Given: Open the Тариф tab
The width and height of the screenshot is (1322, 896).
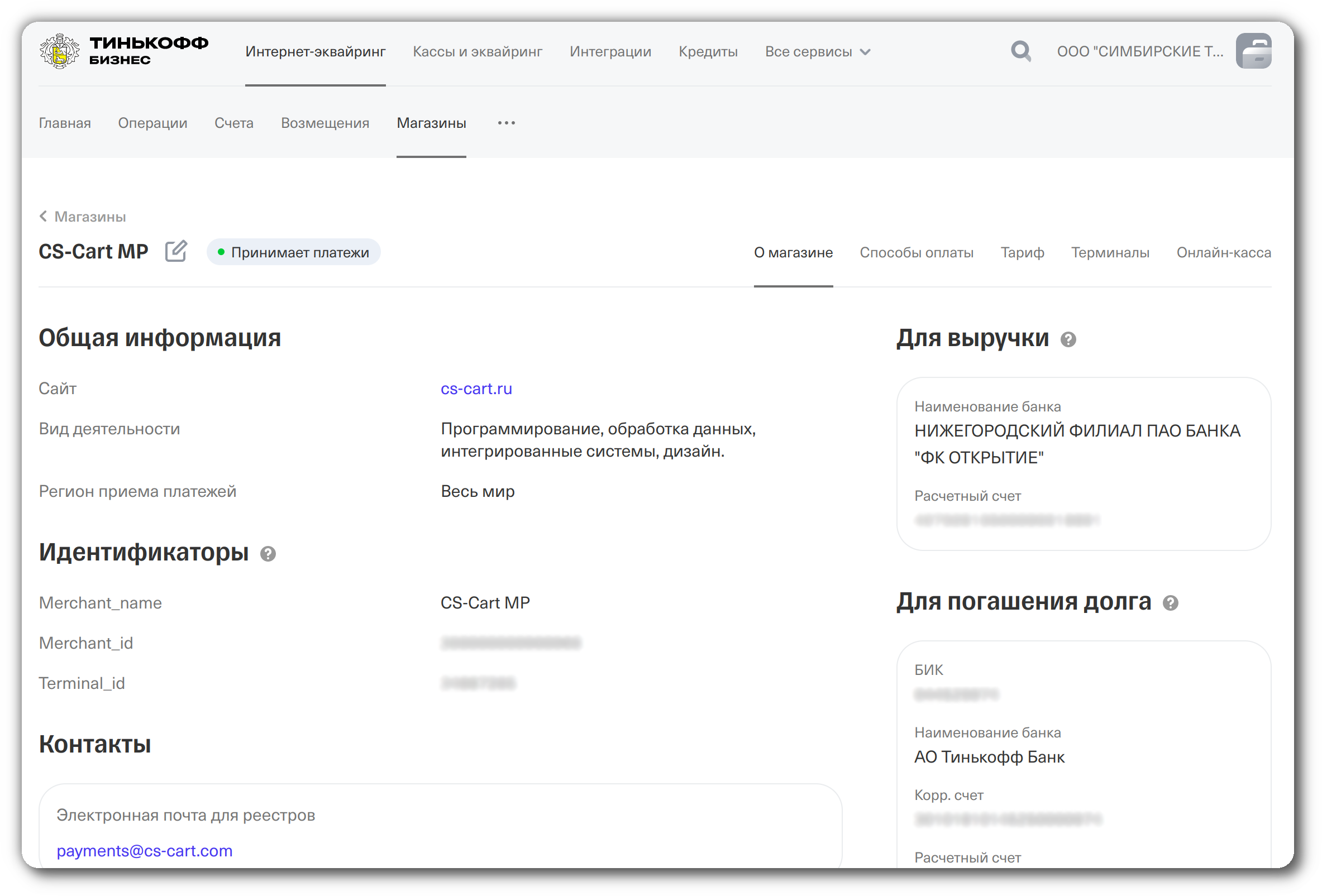Looking at the screenshot, I should click(x=1022, y=252).
